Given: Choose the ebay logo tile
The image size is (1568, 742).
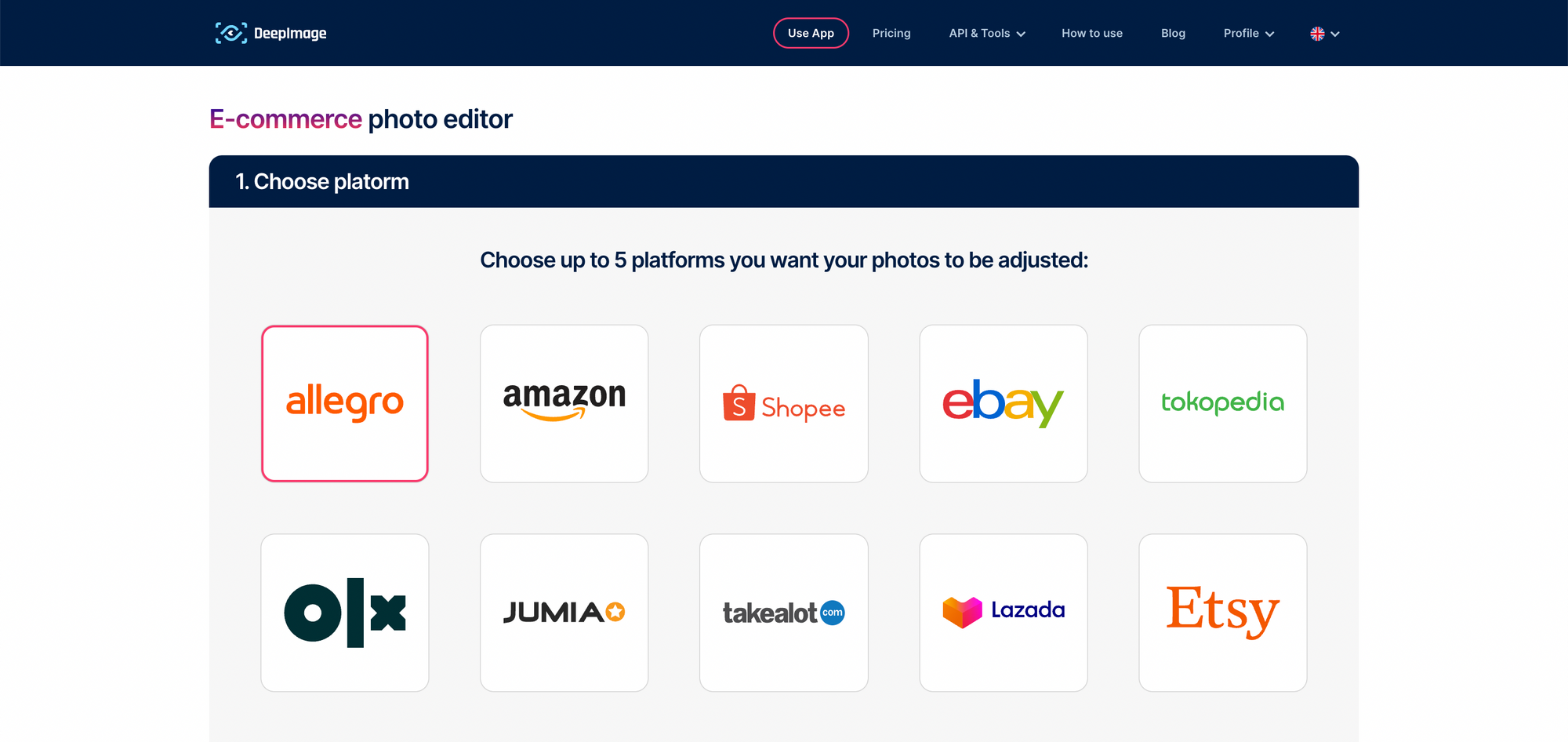Looking at the screenshot, I should point(1004,403).
